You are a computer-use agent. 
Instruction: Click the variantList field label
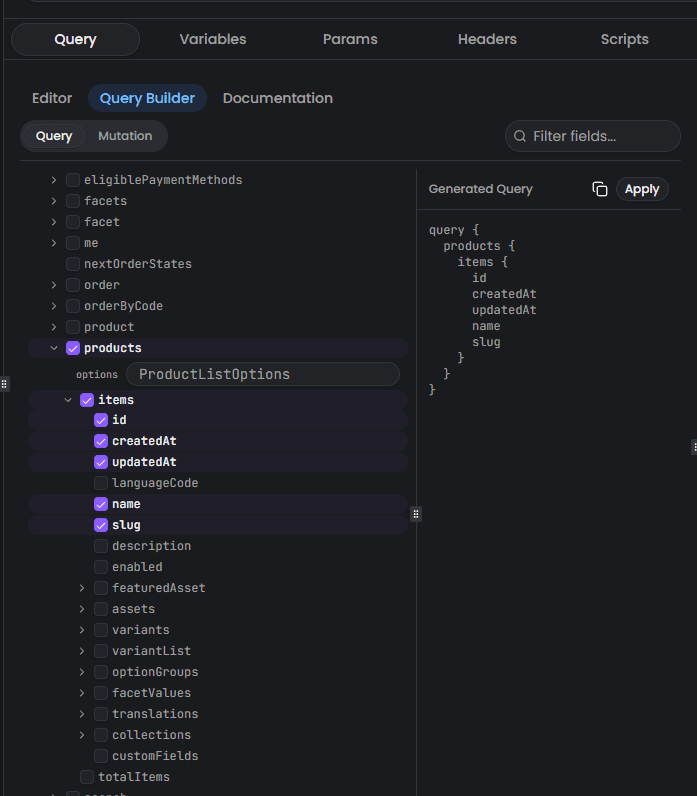pyautogui.click(x=151, y=651)
